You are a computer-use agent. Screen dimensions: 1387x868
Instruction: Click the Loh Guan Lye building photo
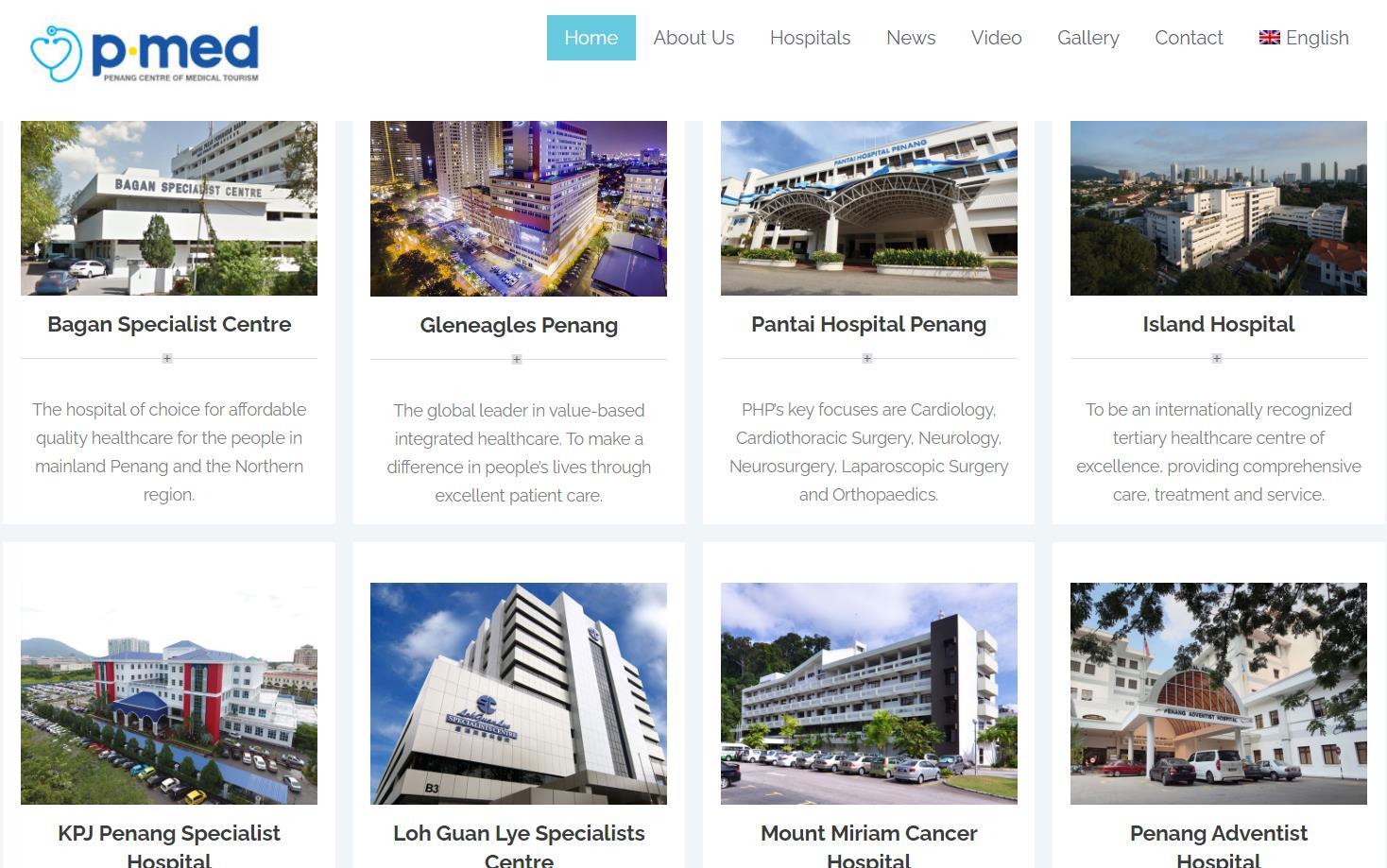(519, 693)
